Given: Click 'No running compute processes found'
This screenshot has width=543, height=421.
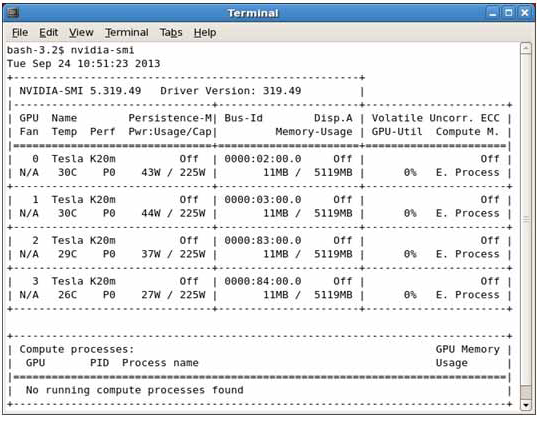Looking at the screenshot, I should coord(135,390).
